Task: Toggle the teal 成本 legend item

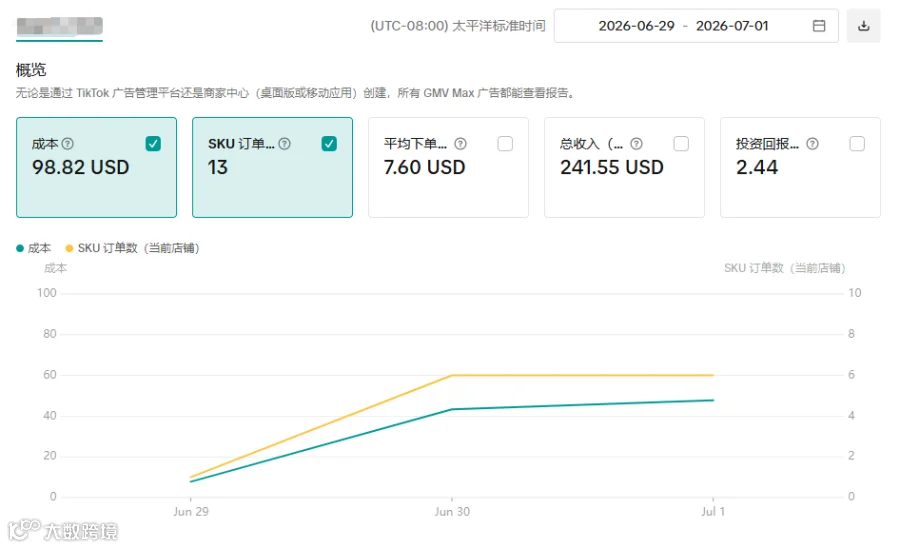Action: pos(34,248)
